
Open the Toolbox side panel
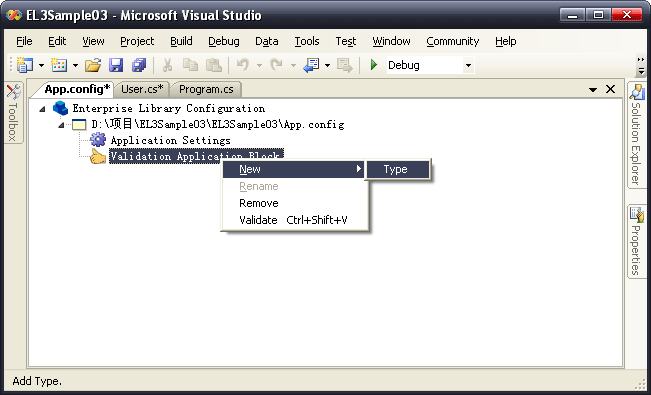click(13, 113)
